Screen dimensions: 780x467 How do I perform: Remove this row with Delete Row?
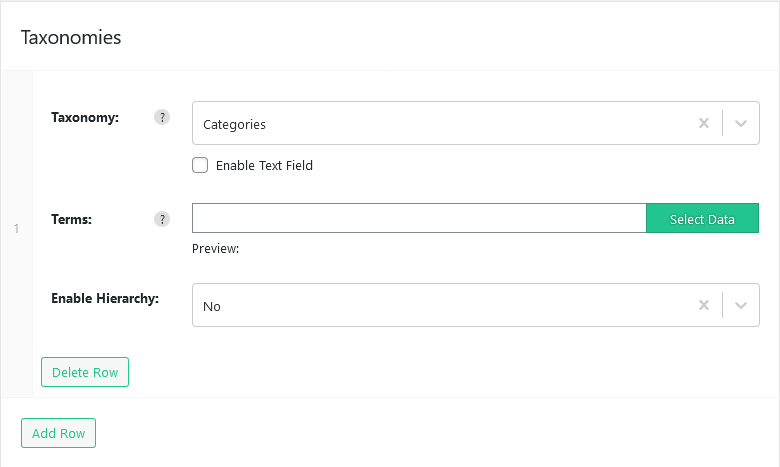(x=85, y=372)
